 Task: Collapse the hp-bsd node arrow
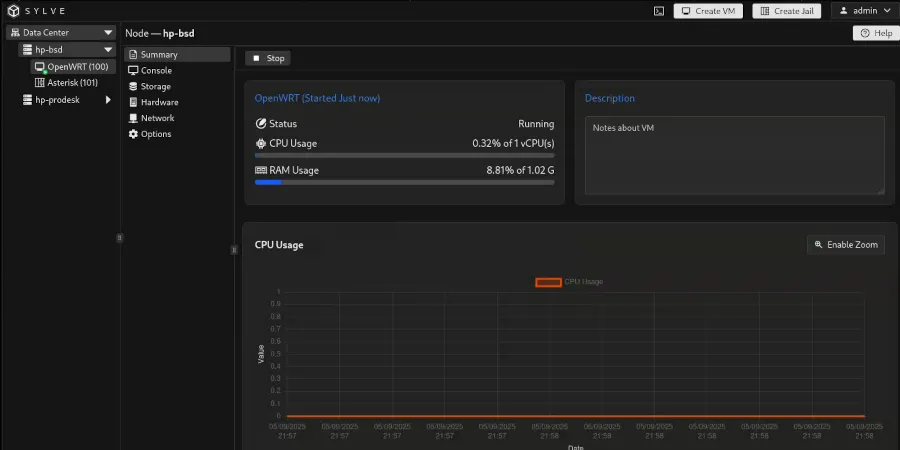tap(108, 49)
